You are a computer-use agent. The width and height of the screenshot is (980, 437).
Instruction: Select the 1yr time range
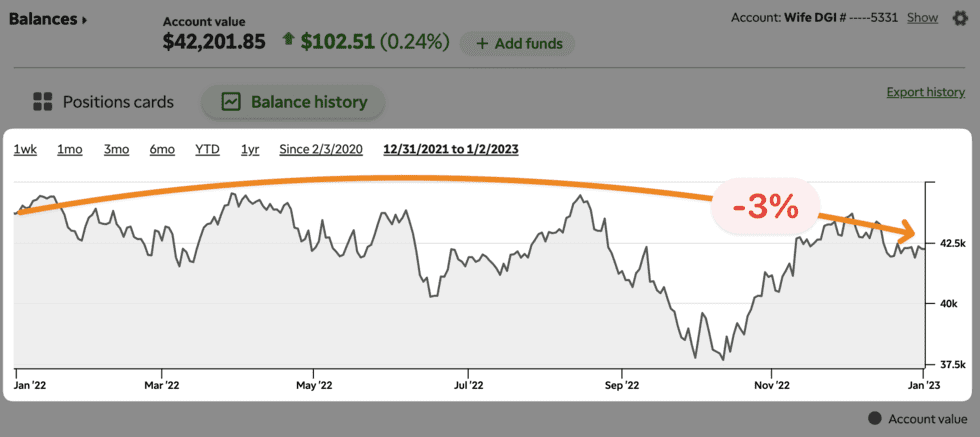(x=250, y=149)
